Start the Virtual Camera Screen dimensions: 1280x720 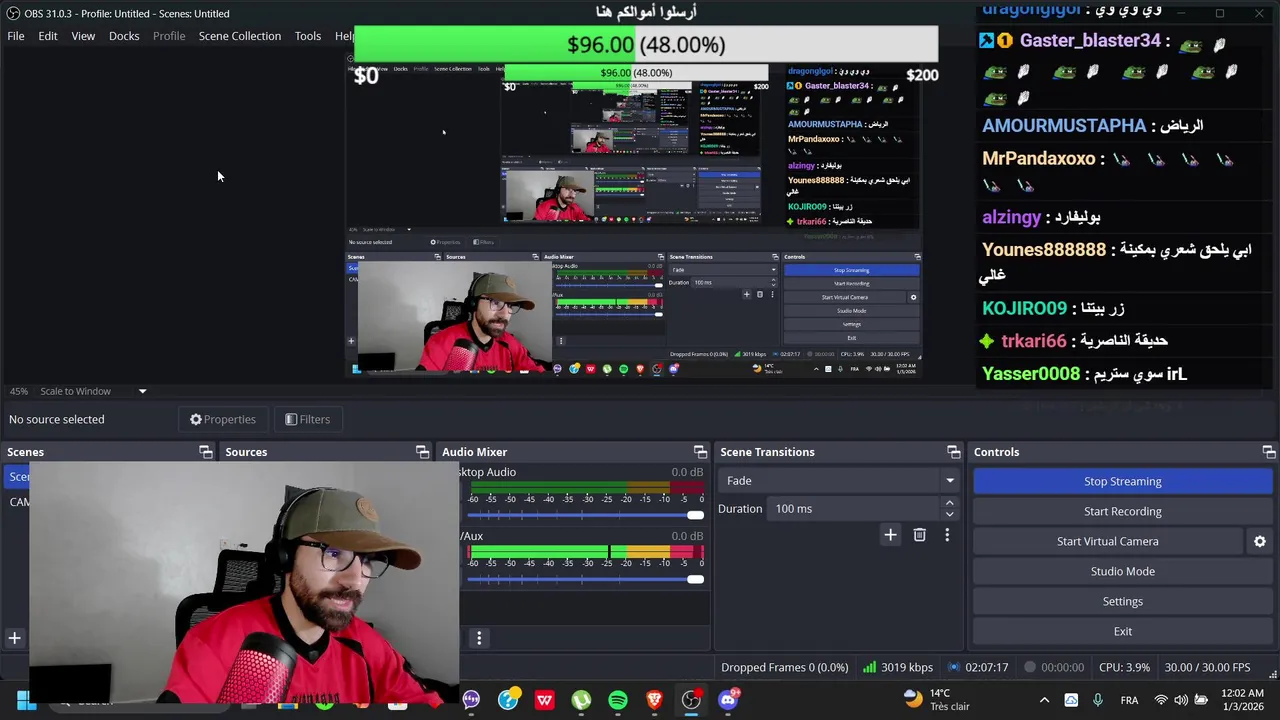(x=1108, y=541)
